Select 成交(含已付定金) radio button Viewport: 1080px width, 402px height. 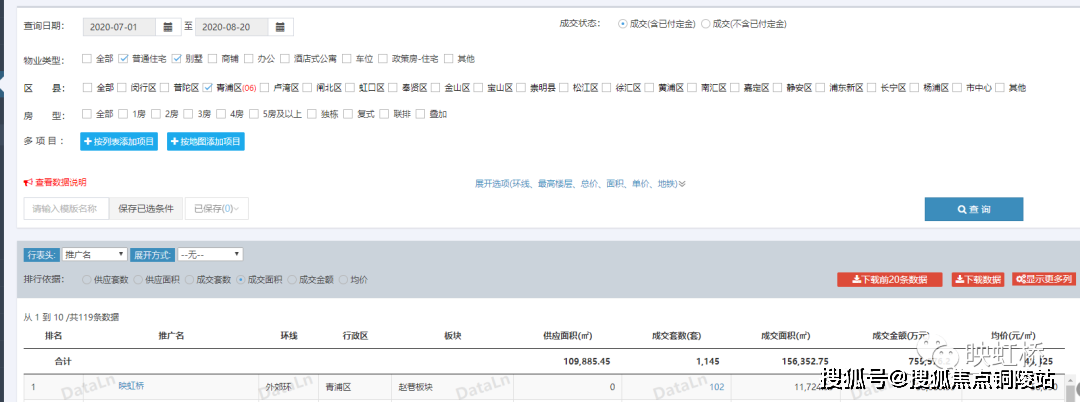[x=623, y=23]
